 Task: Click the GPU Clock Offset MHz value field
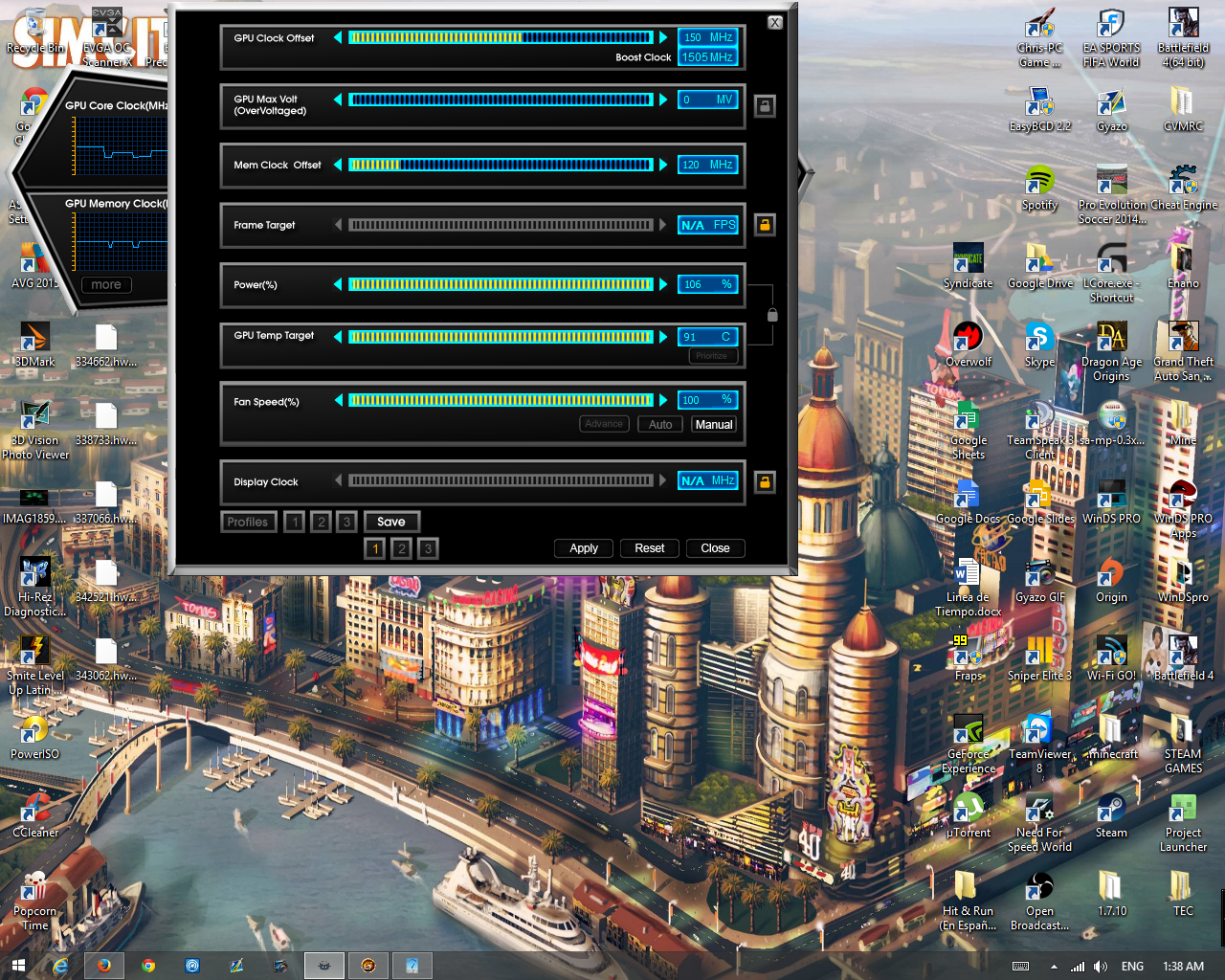tap(707, 37)
